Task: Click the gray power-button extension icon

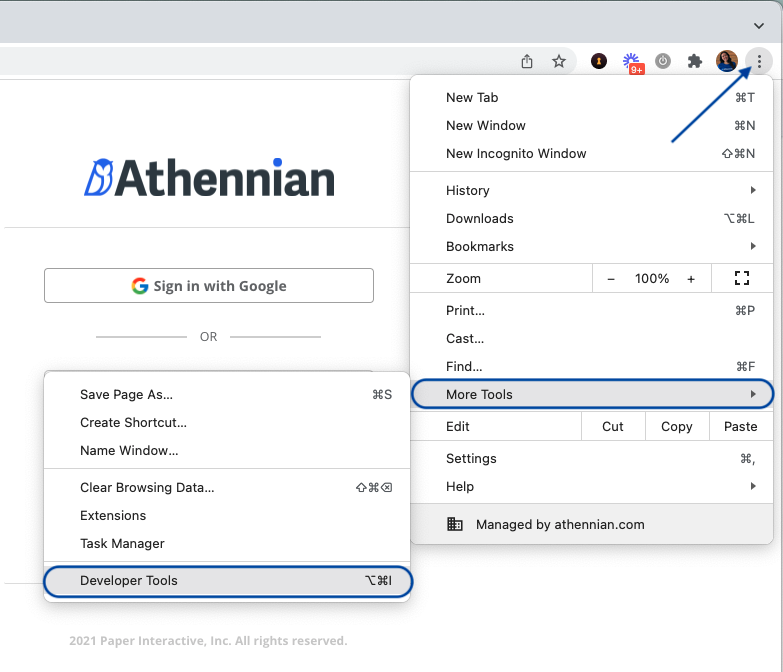Action: click(663, 62)
